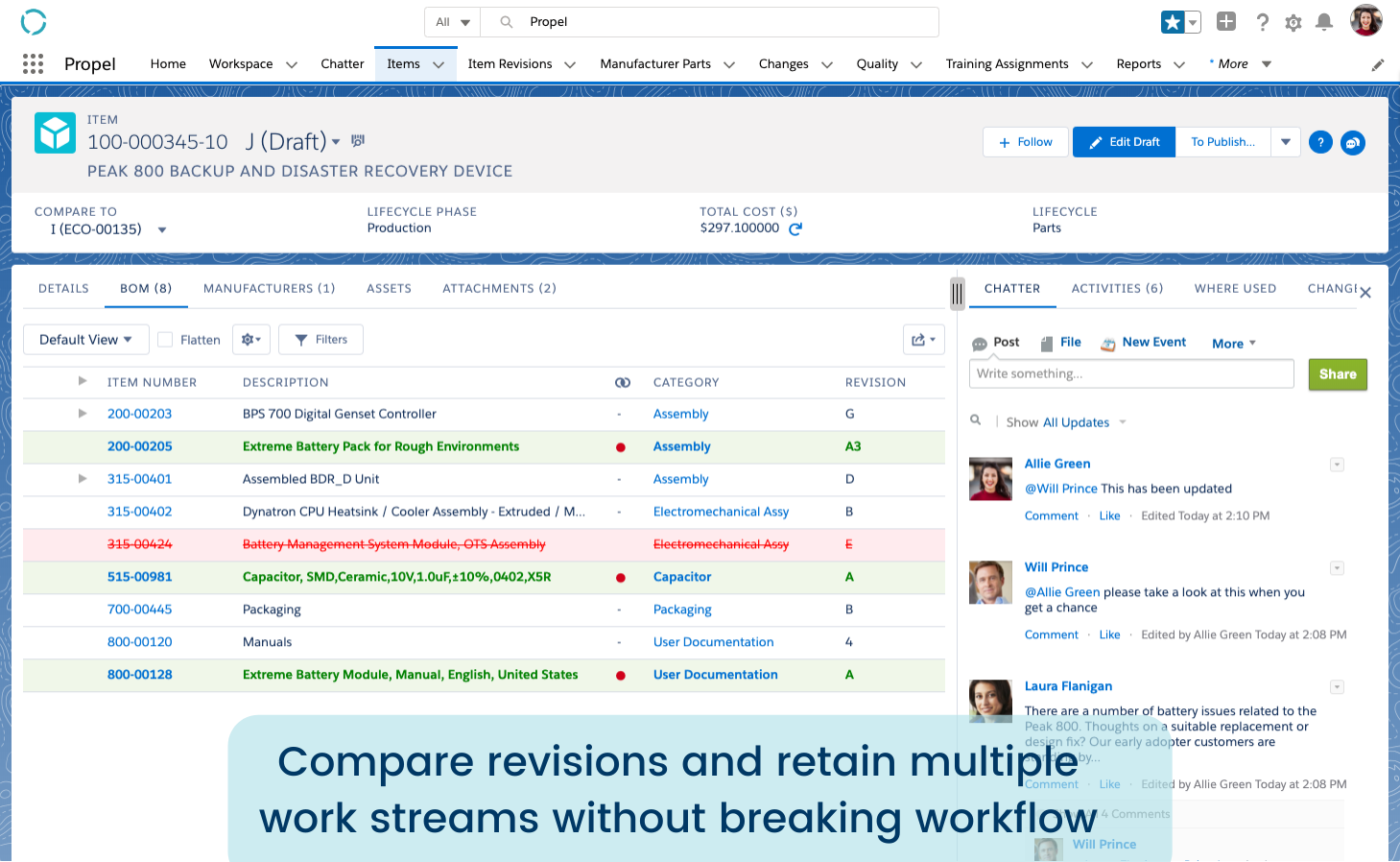The width and height of the screenshot is (1400, 862).
Task: Open the Help question mark icon
Action: (x=1263, y=22)
